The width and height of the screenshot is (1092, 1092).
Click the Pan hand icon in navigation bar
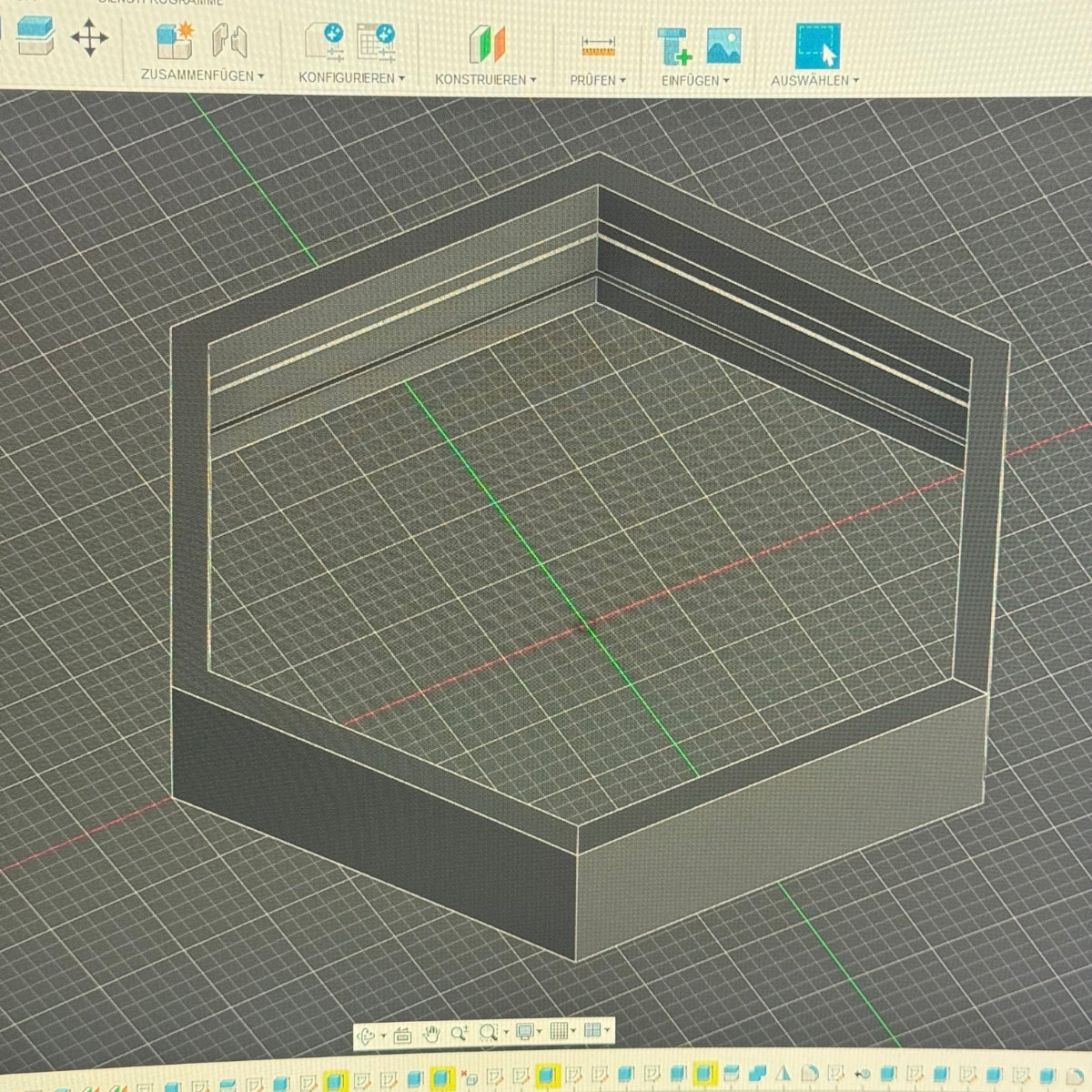coord(431,1033)
